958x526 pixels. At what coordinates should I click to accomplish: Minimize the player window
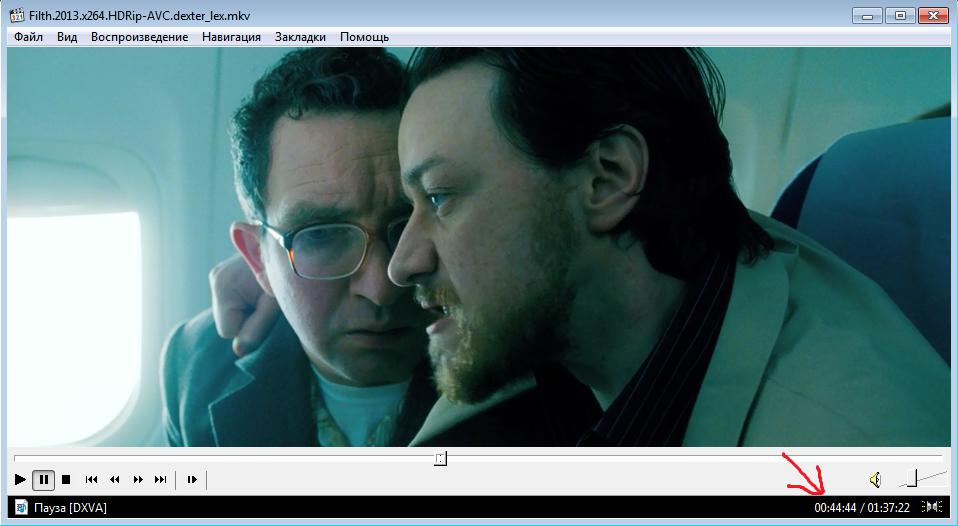(x=868, y=16)
